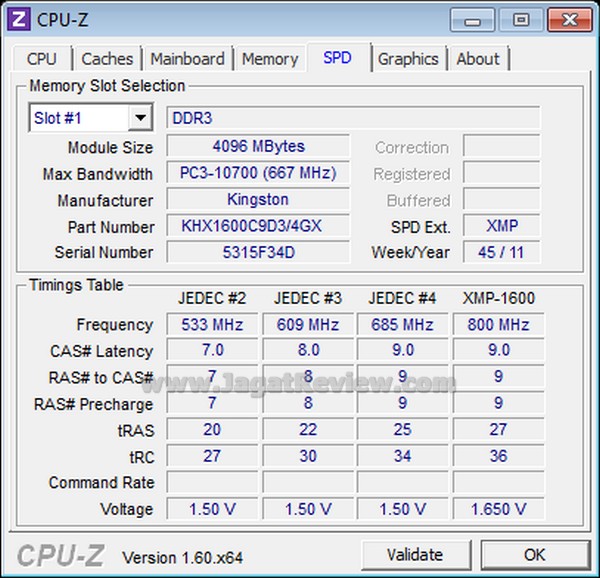The width and height of the screenshot is (600, 578).
Task: Select the SPD tab
Action: (x=338, y=57)
